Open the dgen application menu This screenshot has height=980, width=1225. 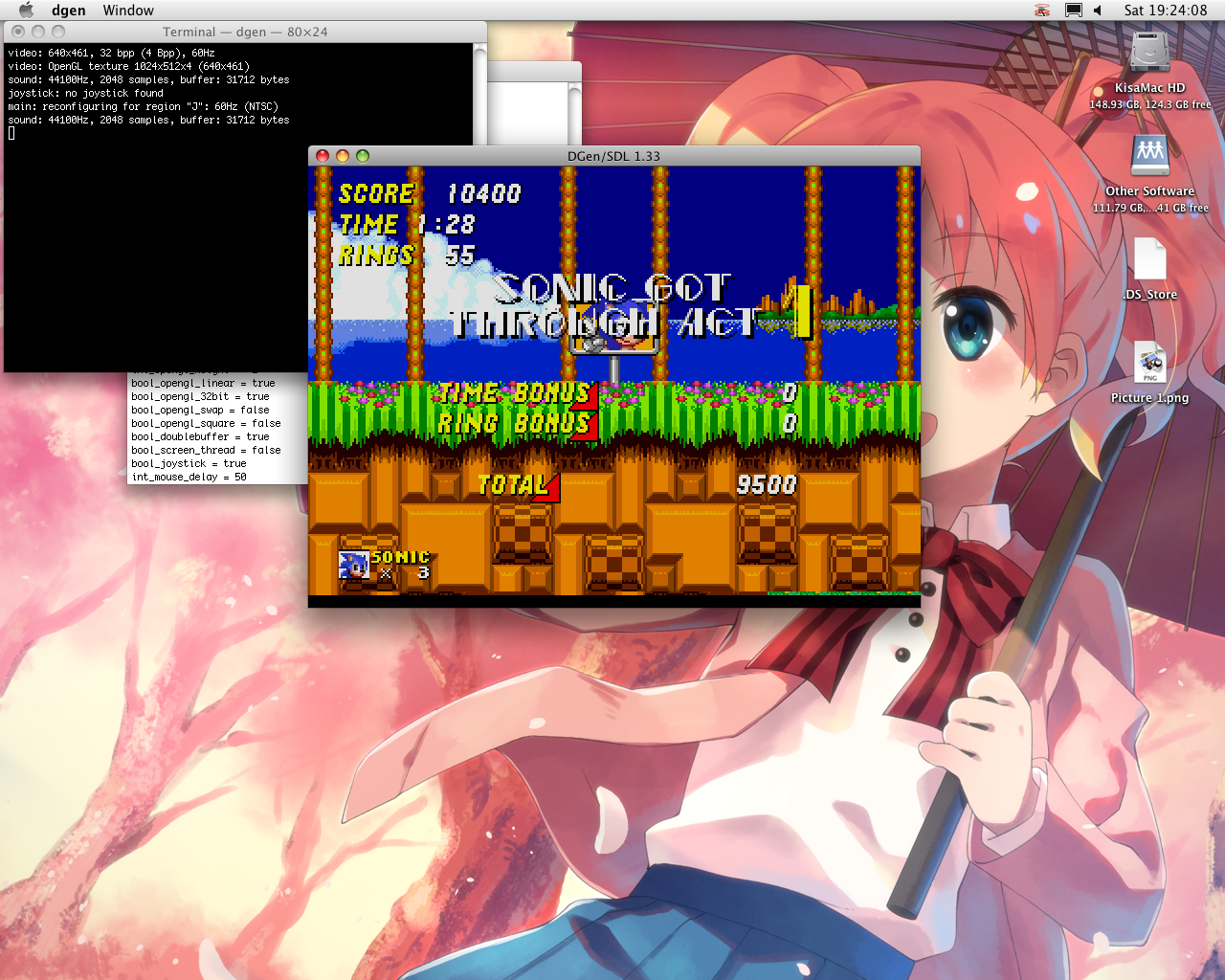(68, 11)
